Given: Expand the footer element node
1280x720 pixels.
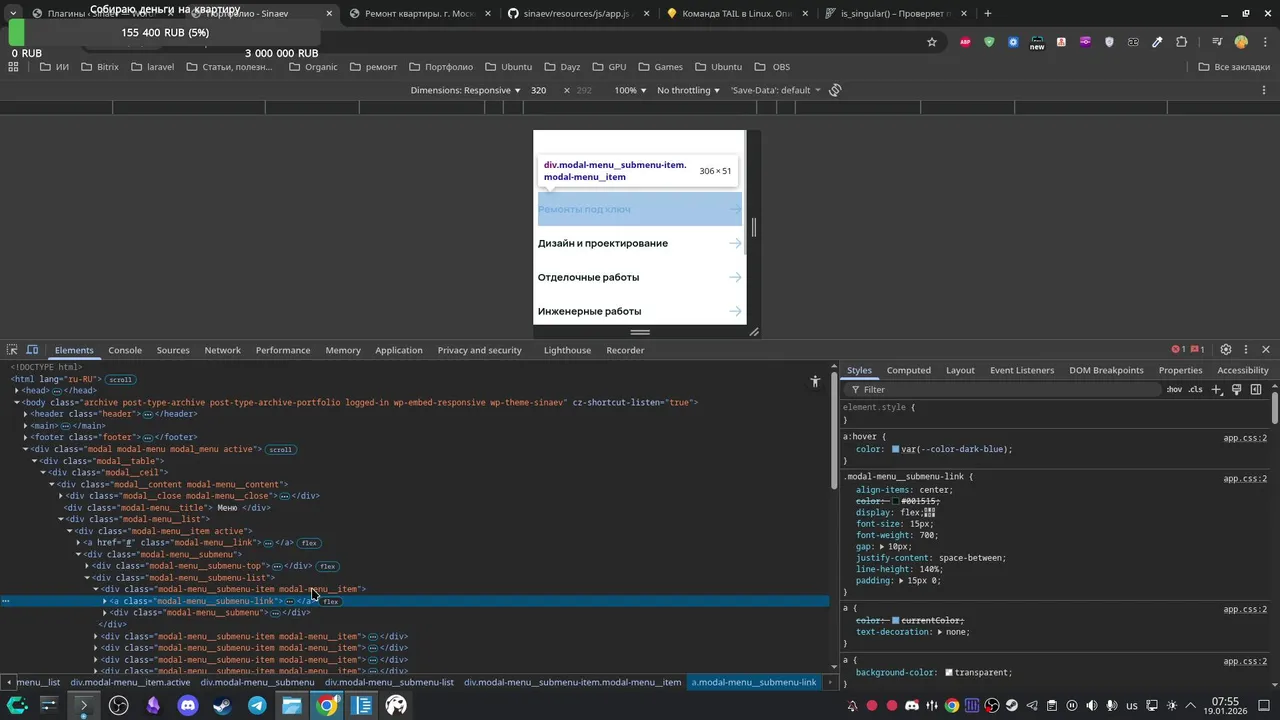Looking at the screenshot, I should tap(25, 437).
